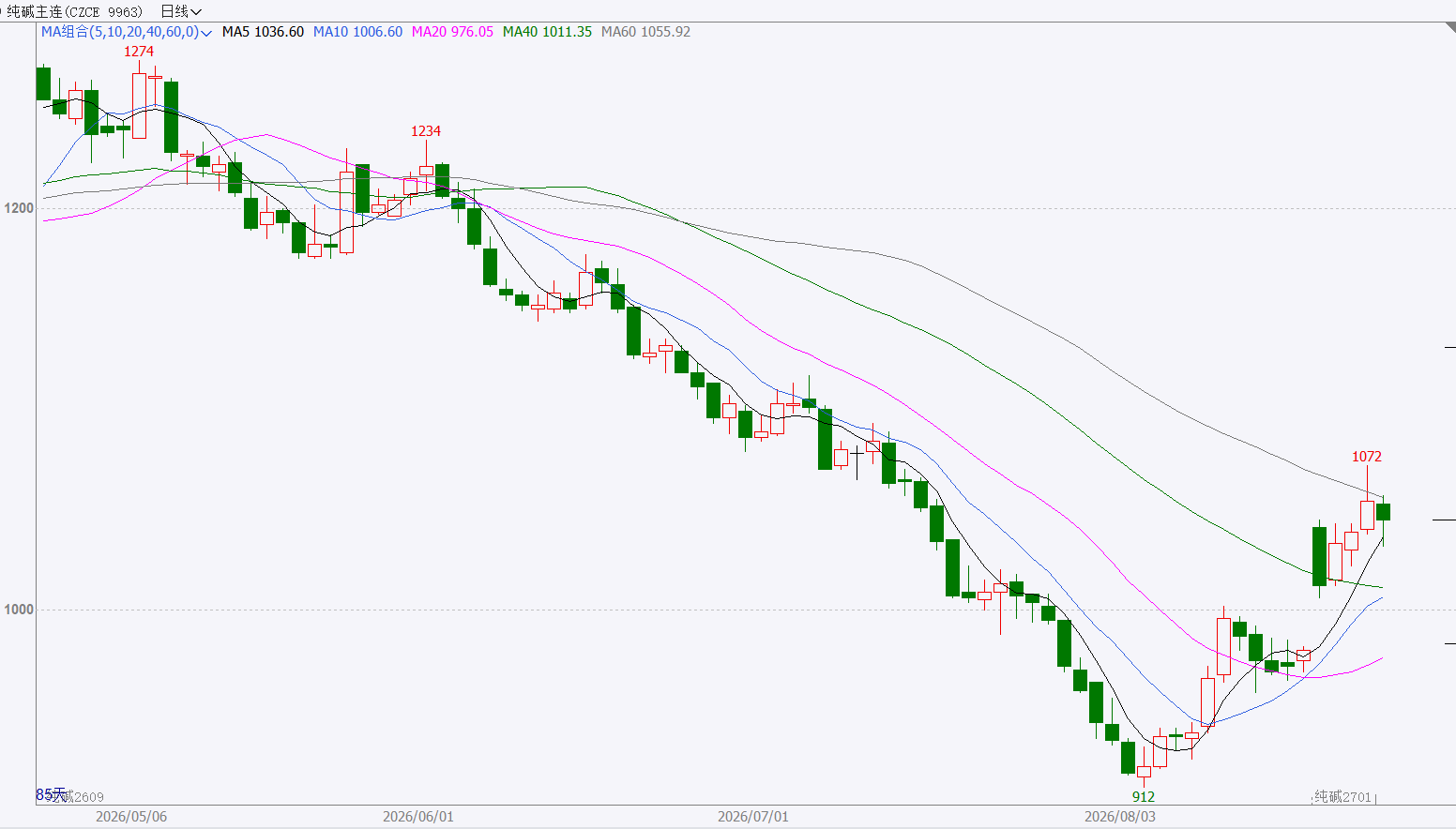Click the 912 low price label

[x=1144, y=797]
